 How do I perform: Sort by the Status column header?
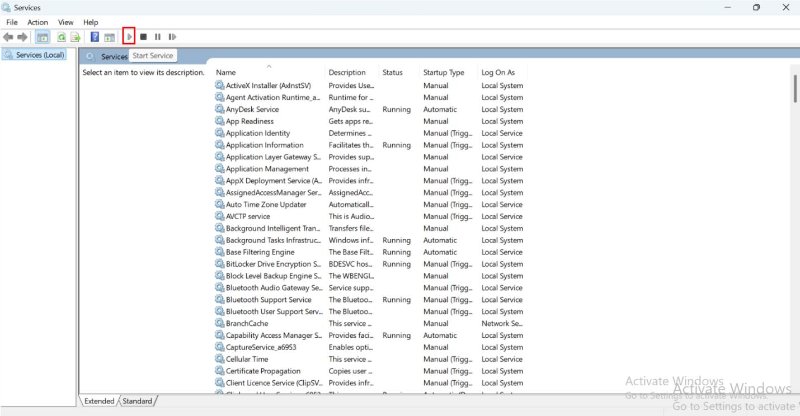399,72
